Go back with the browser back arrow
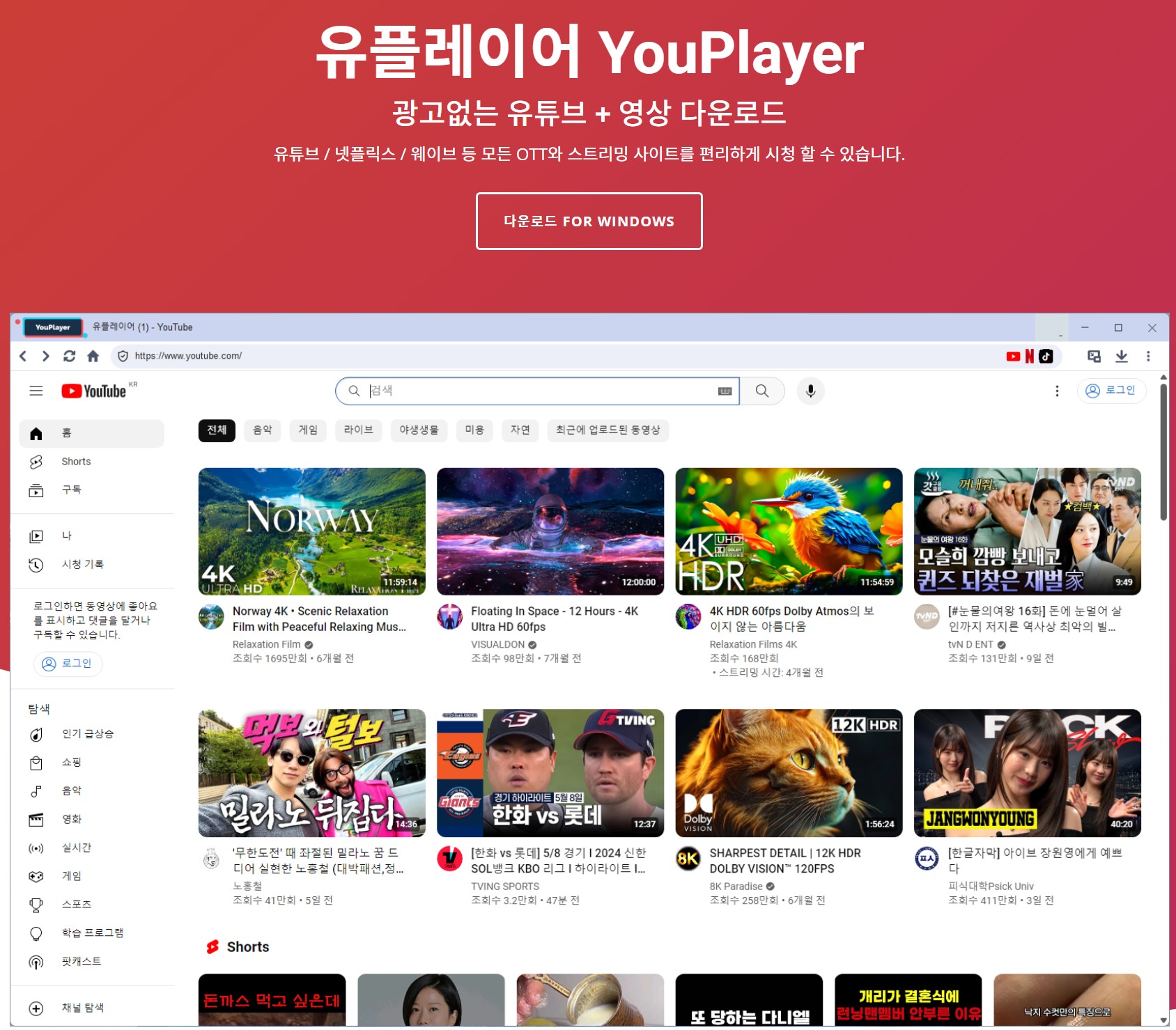Viewport: 1176px width, 1030px height. coord(23,356)
